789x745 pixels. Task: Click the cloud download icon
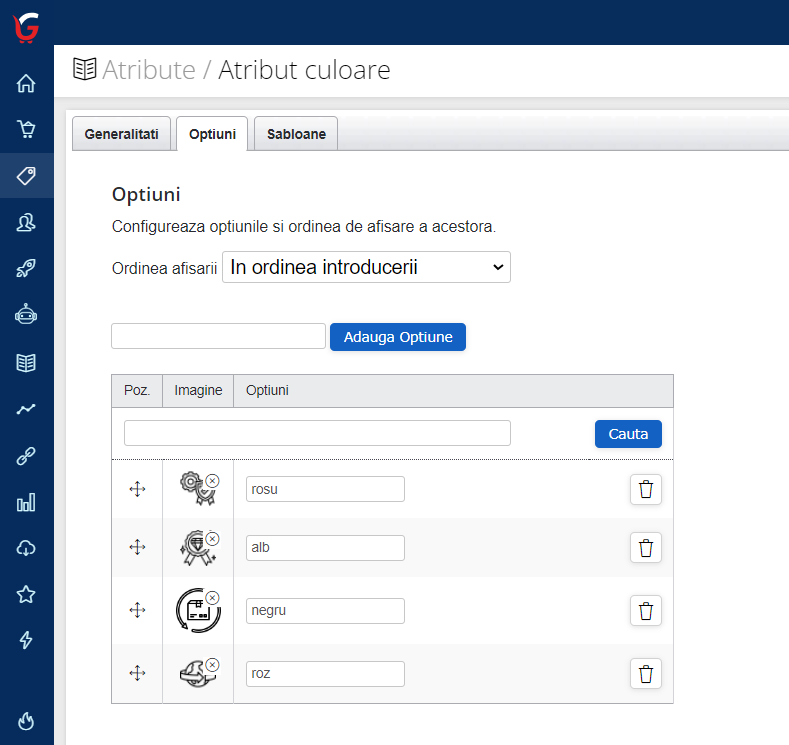pos(26,548)
